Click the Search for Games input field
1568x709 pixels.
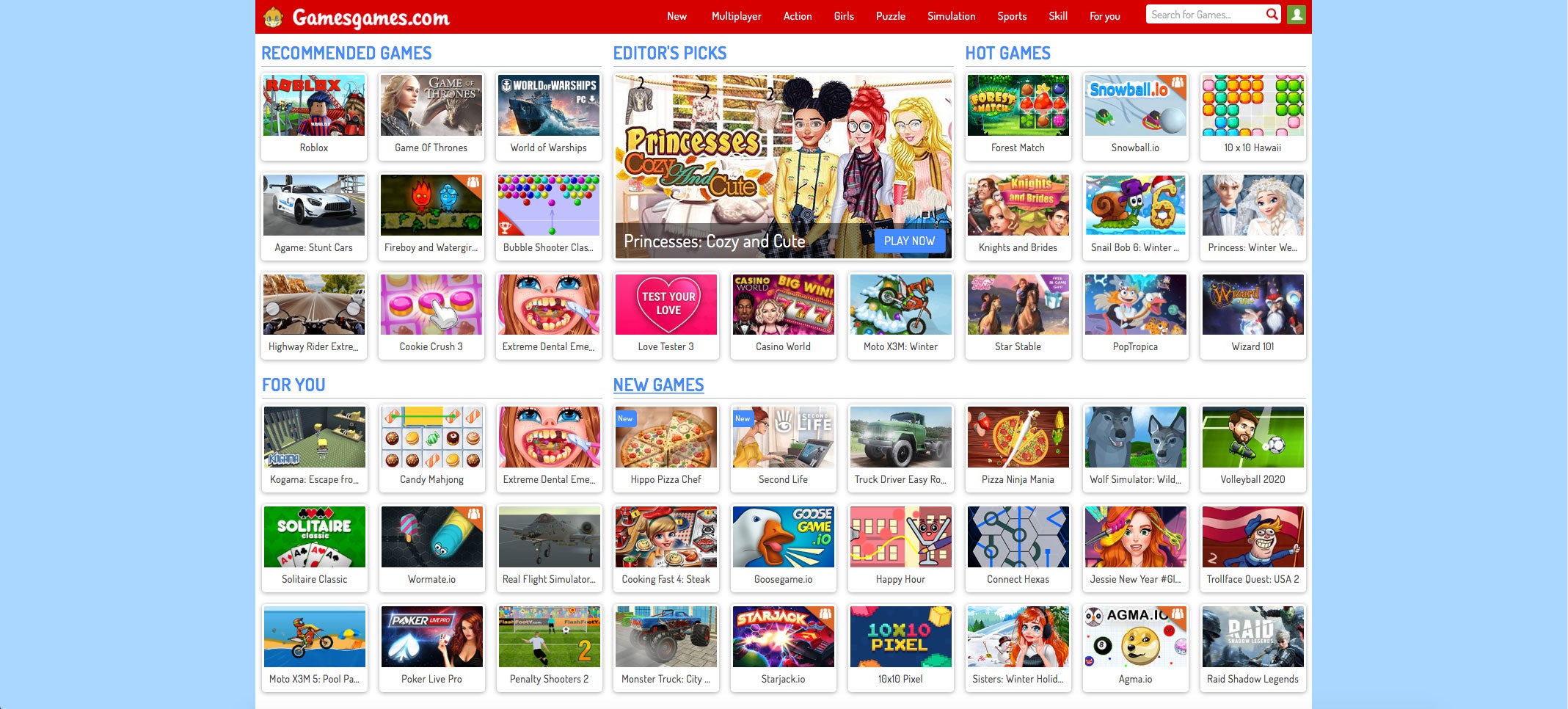(x=1203, y=15)
